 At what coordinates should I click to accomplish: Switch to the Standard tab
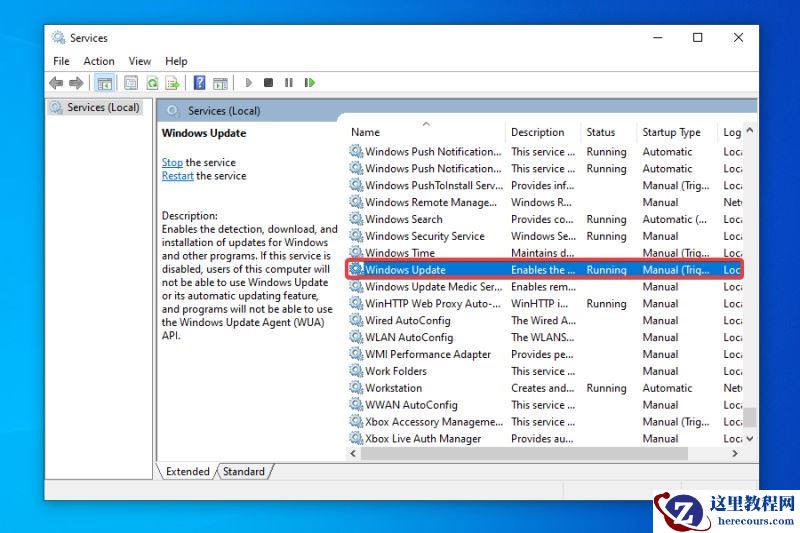(x=244, y=471)
